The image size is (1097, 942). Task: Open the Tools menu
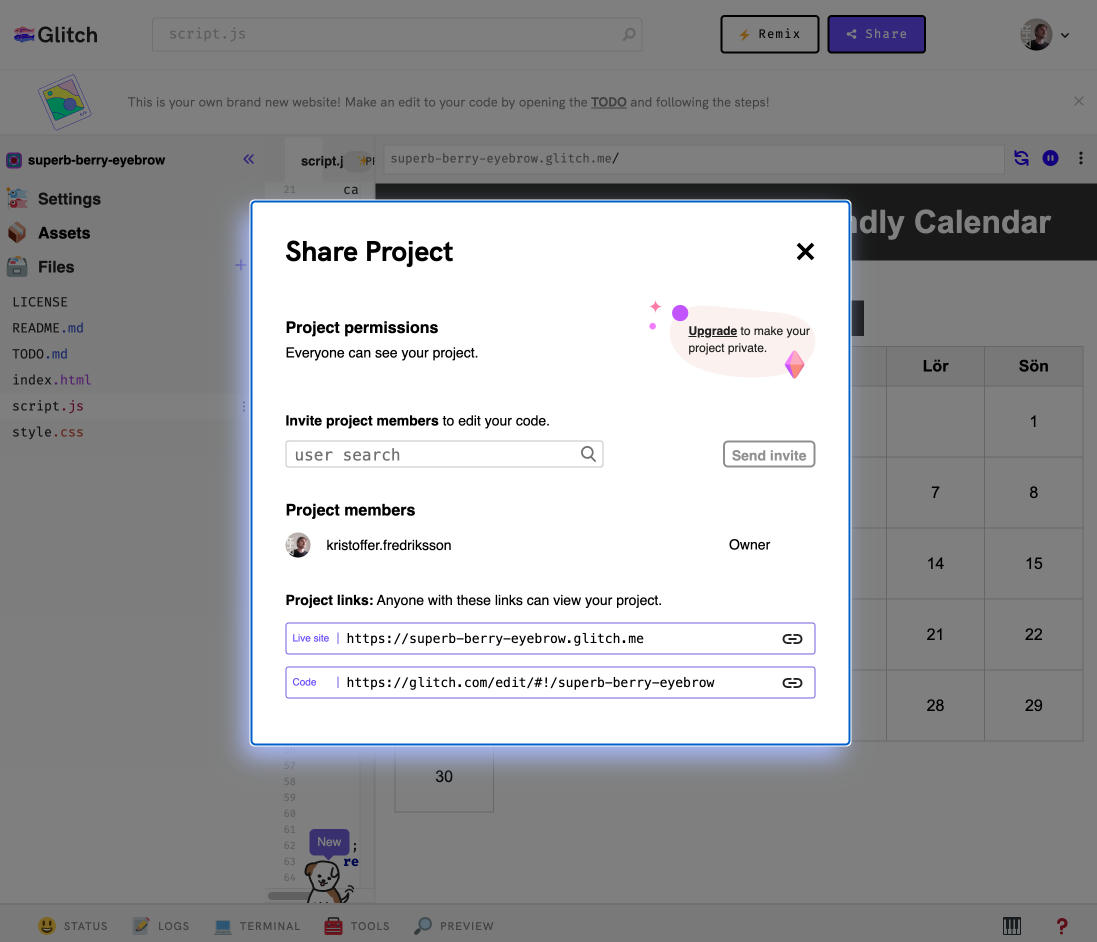pos(357,926)
